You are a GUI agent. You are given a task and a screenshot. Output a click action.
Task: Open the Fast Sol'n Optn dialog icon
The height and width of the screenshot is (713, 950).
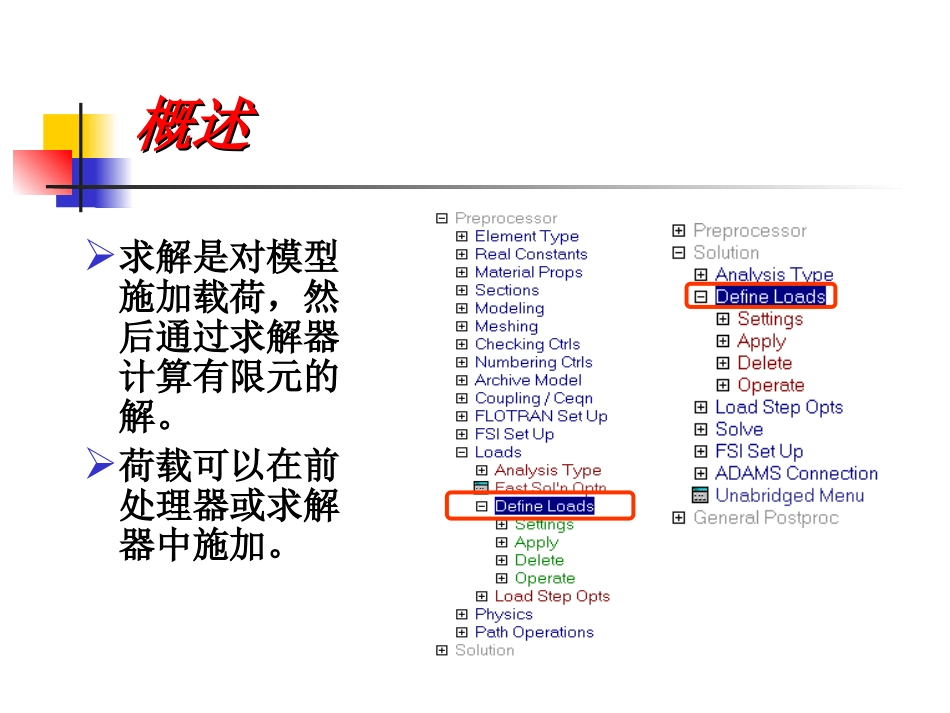pyautogui.click(x=481, y=486)
